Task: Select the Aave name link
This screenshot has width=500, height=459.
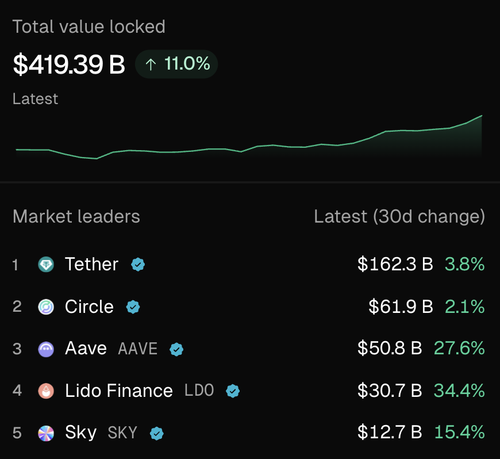Action: click(x=86, y=348)
